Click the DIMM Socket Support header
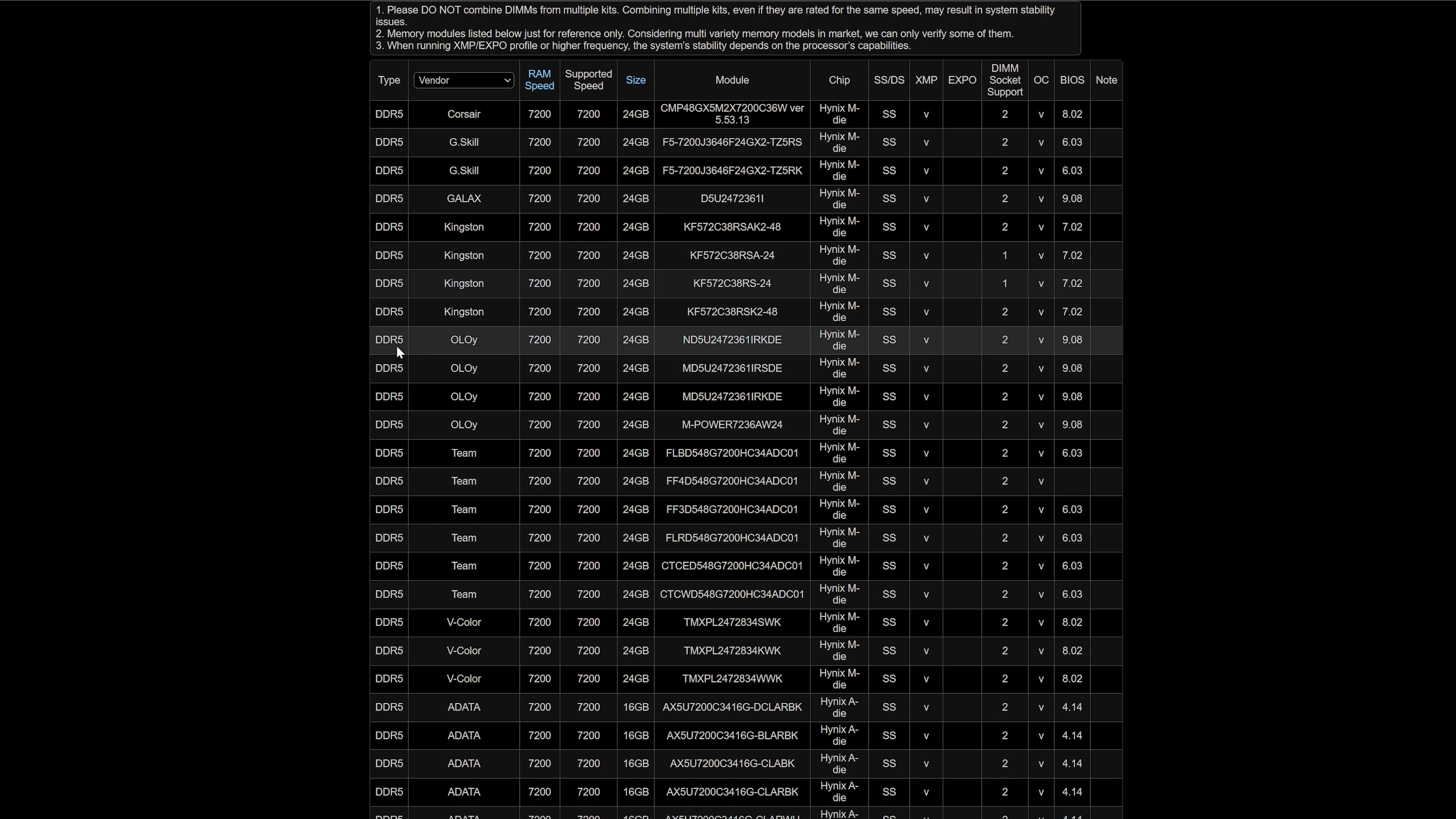This screenshot has height=819, width=1456. 1004,80
